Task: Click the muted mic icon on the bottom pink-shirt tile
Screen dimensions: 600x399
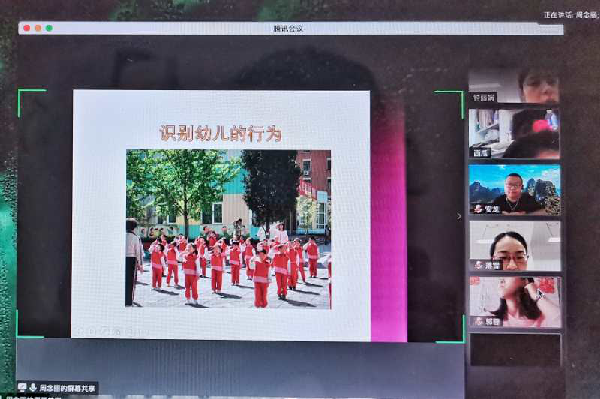Action: coord(478,321)
